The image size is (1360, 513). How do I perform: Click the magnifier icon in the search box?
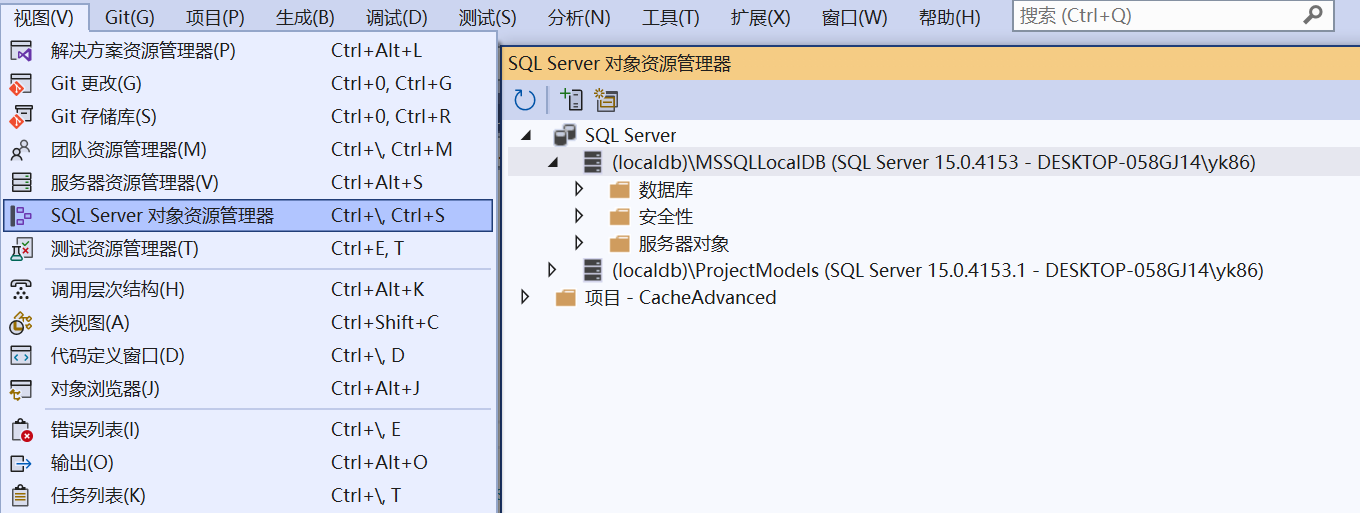coord(1313,15)
